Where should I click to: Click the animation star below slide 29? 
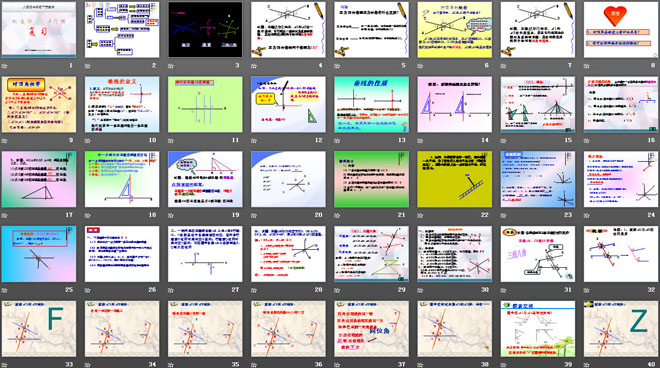(337, 290)
